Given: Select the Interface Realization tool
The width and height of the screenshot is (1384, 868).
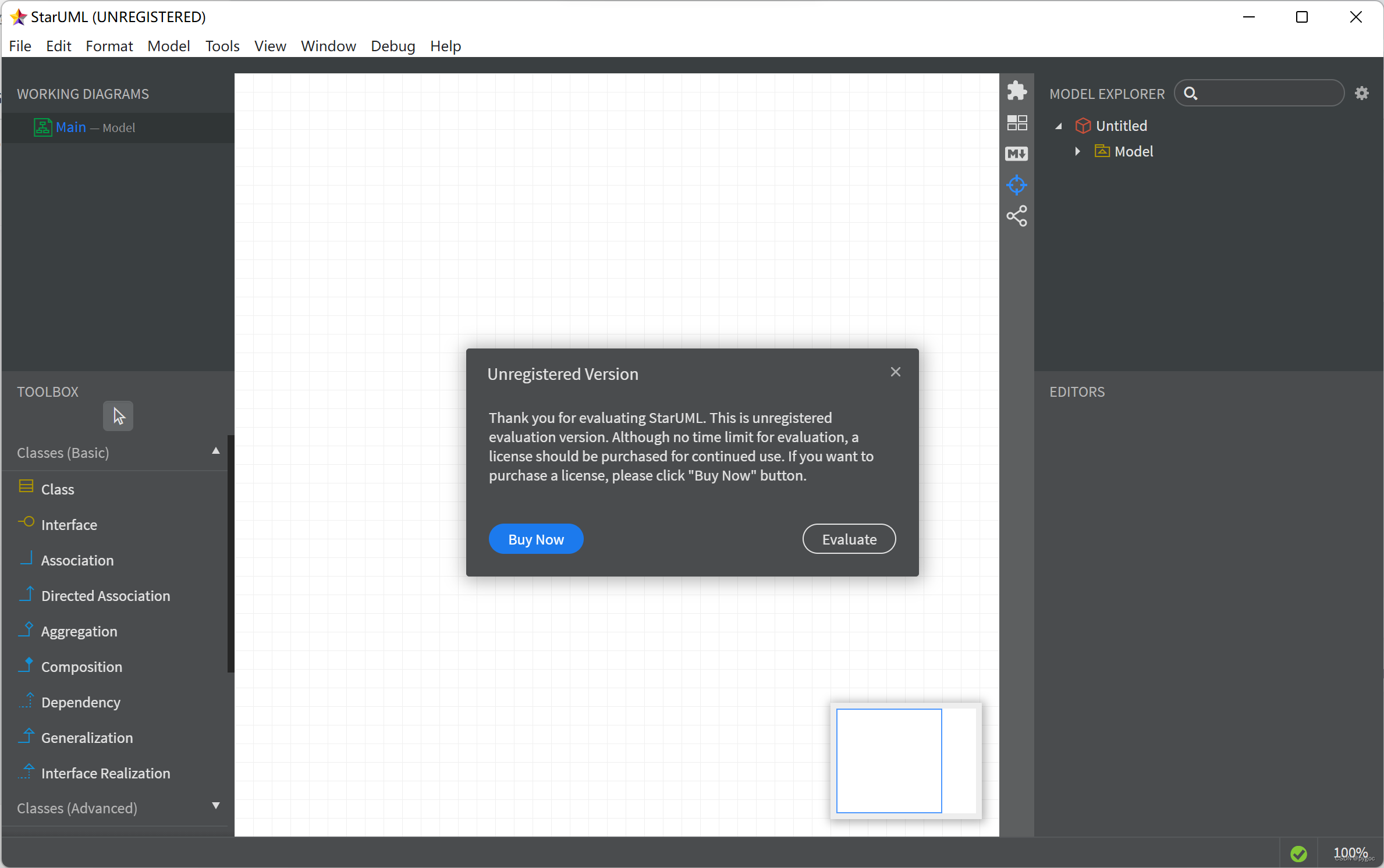Looking at the screenshot, I should pos(114,773).
